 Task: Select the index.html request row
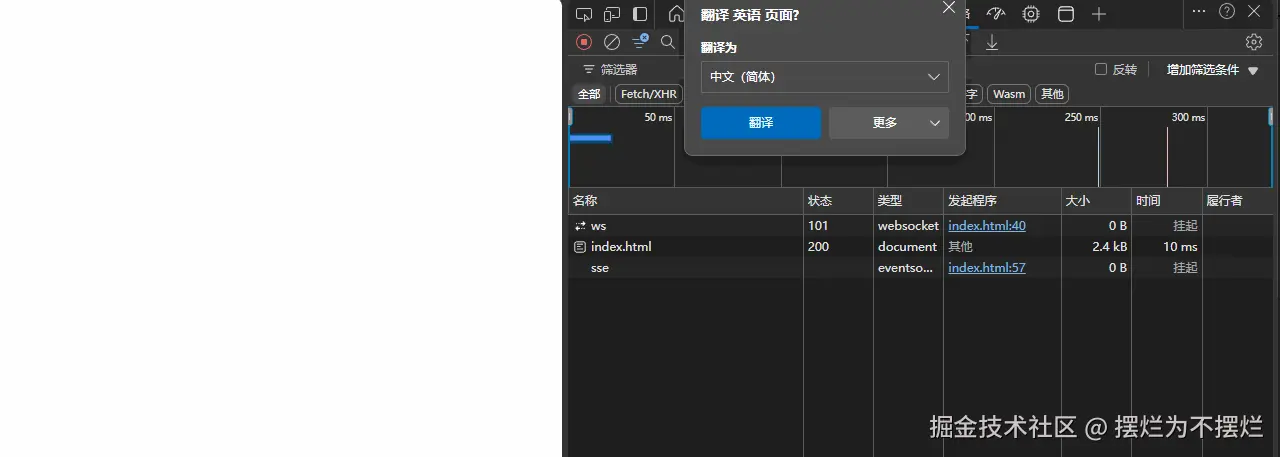(921, 246)
